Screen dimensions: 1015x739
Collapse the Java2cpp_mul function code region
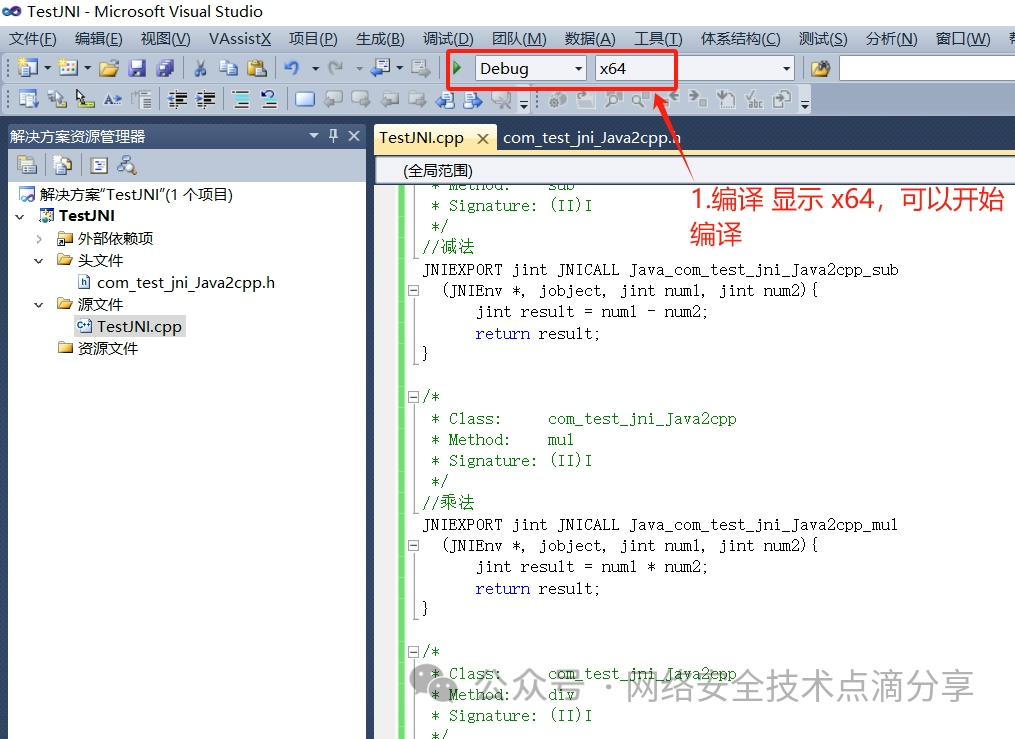tap(412, 545)
